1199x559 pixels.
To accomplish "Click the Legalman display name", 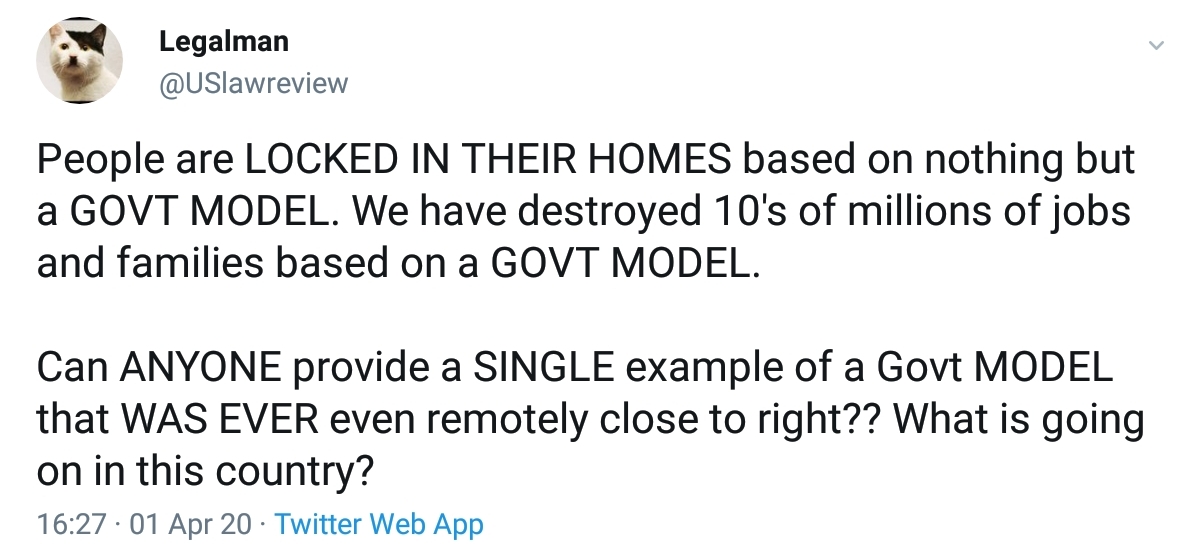I will pos(224,41).
